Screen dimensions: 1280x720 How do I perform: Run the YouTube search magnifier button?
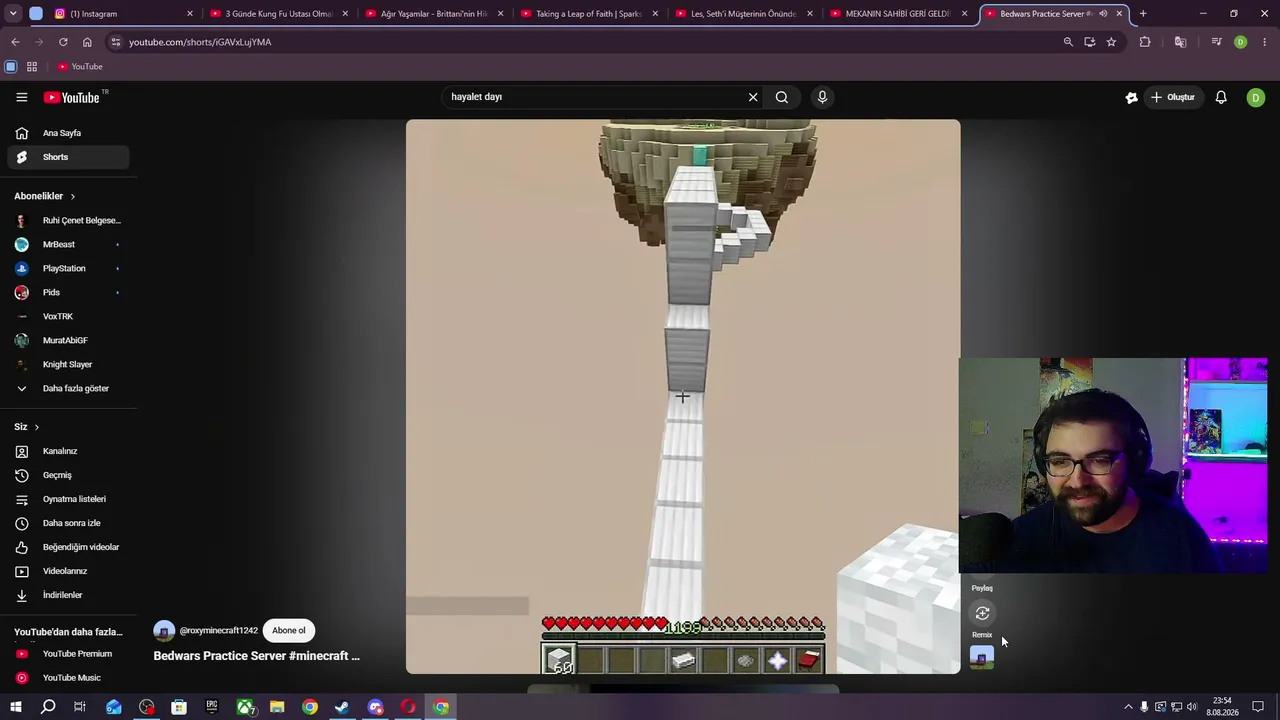(782, 97)
